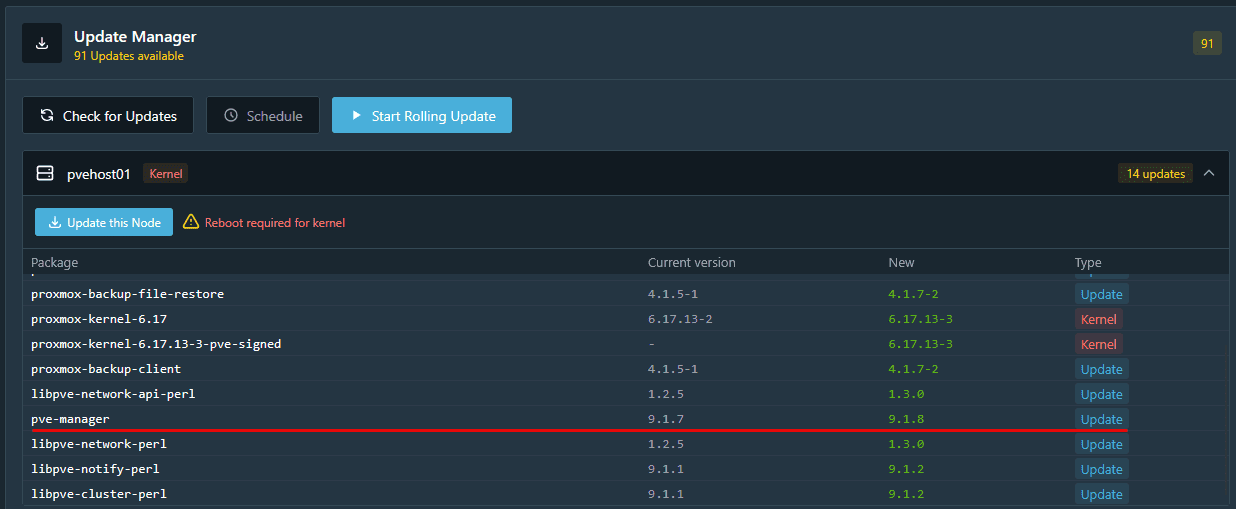Click proxmox-kernel-6.17 new version 6.17.13-3
This screenshot has width=1236, height=509.
(x=920, y=319)
